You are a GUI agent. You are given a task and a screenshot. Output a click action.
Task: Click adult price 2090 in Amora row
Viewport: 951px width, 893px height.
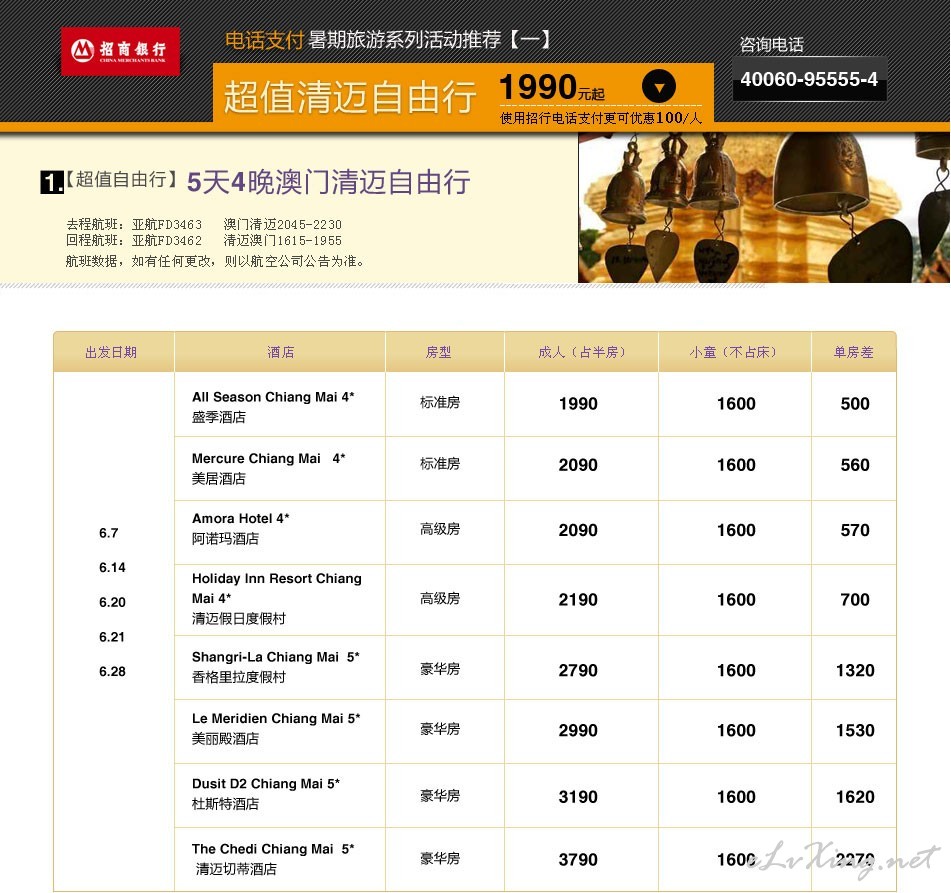[x=578, y=530]
